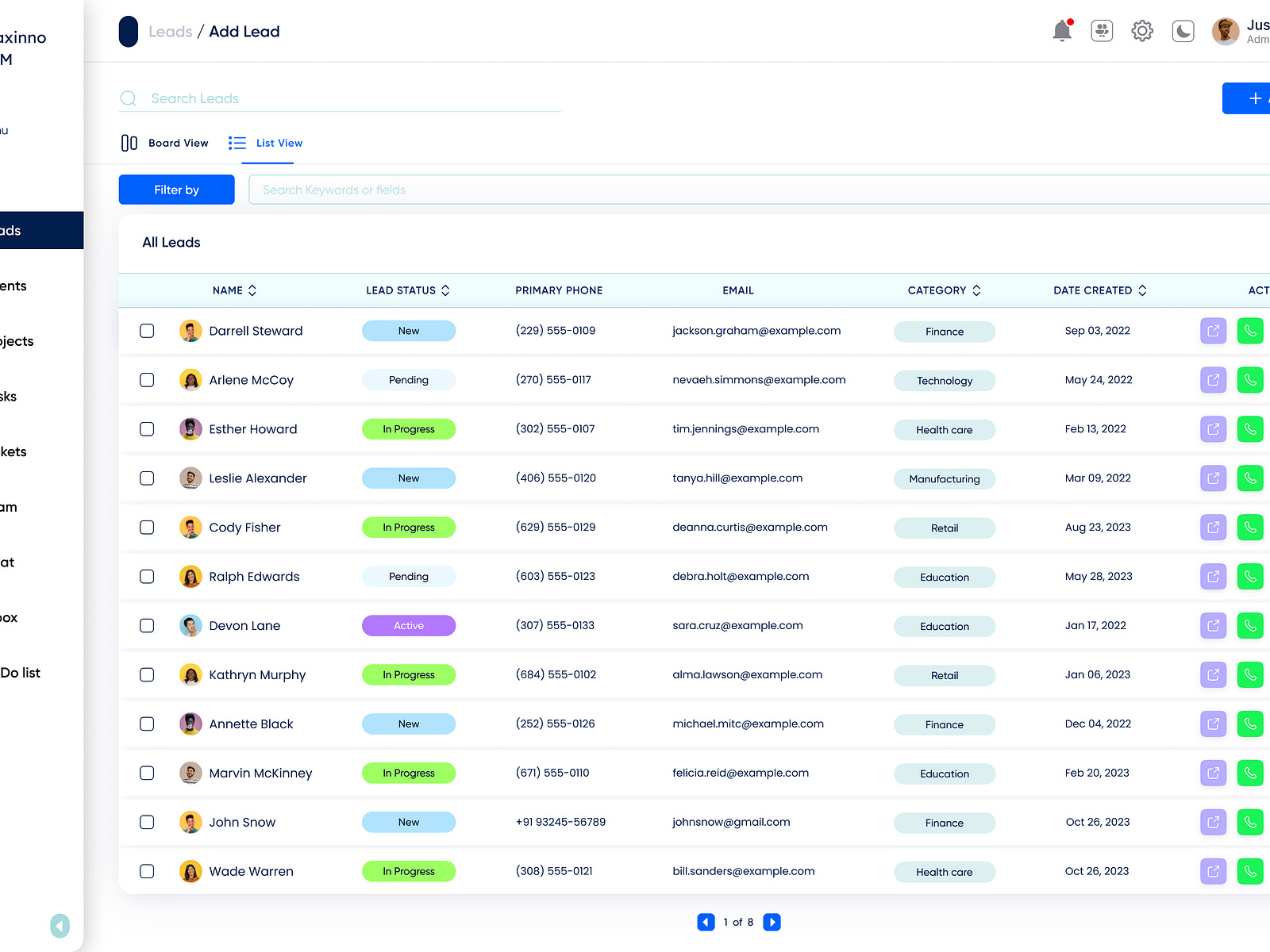Open notifications from the bell icon
The image size is (1270, 952).
[x=1061, y=30]
